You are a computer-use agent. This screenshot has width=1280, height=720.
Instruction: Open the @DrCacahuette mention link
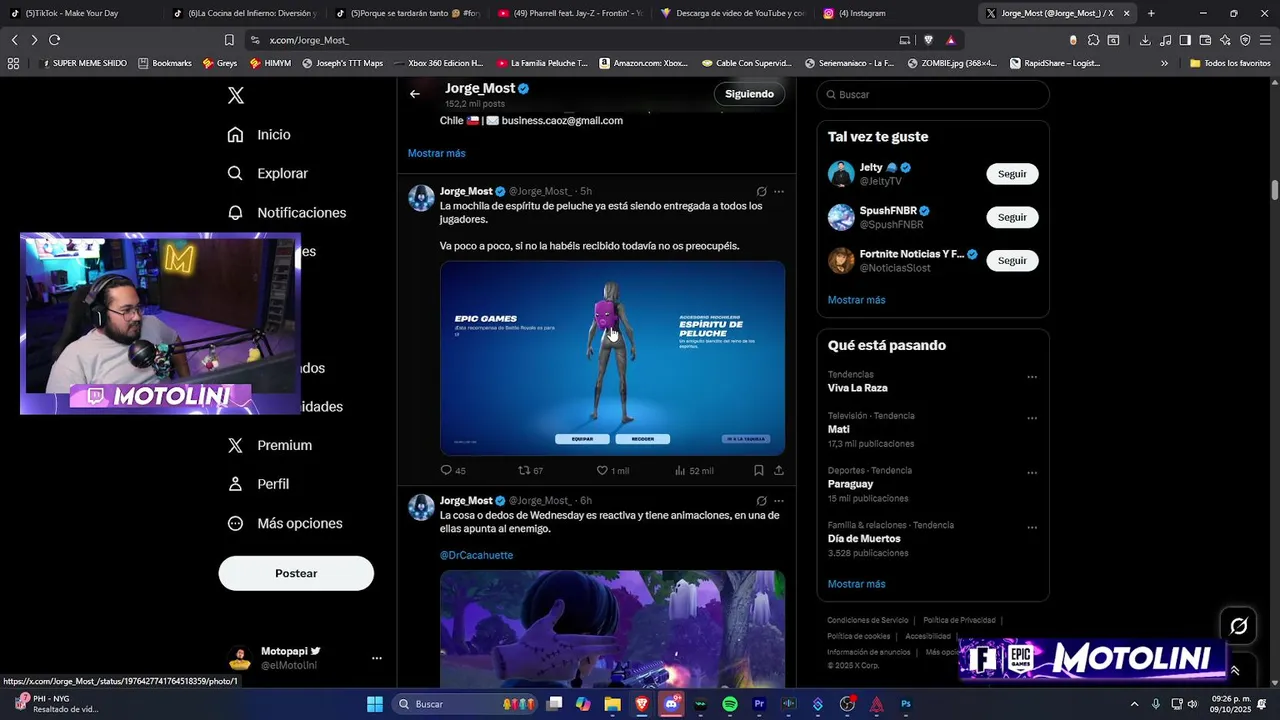pos(476,555)
